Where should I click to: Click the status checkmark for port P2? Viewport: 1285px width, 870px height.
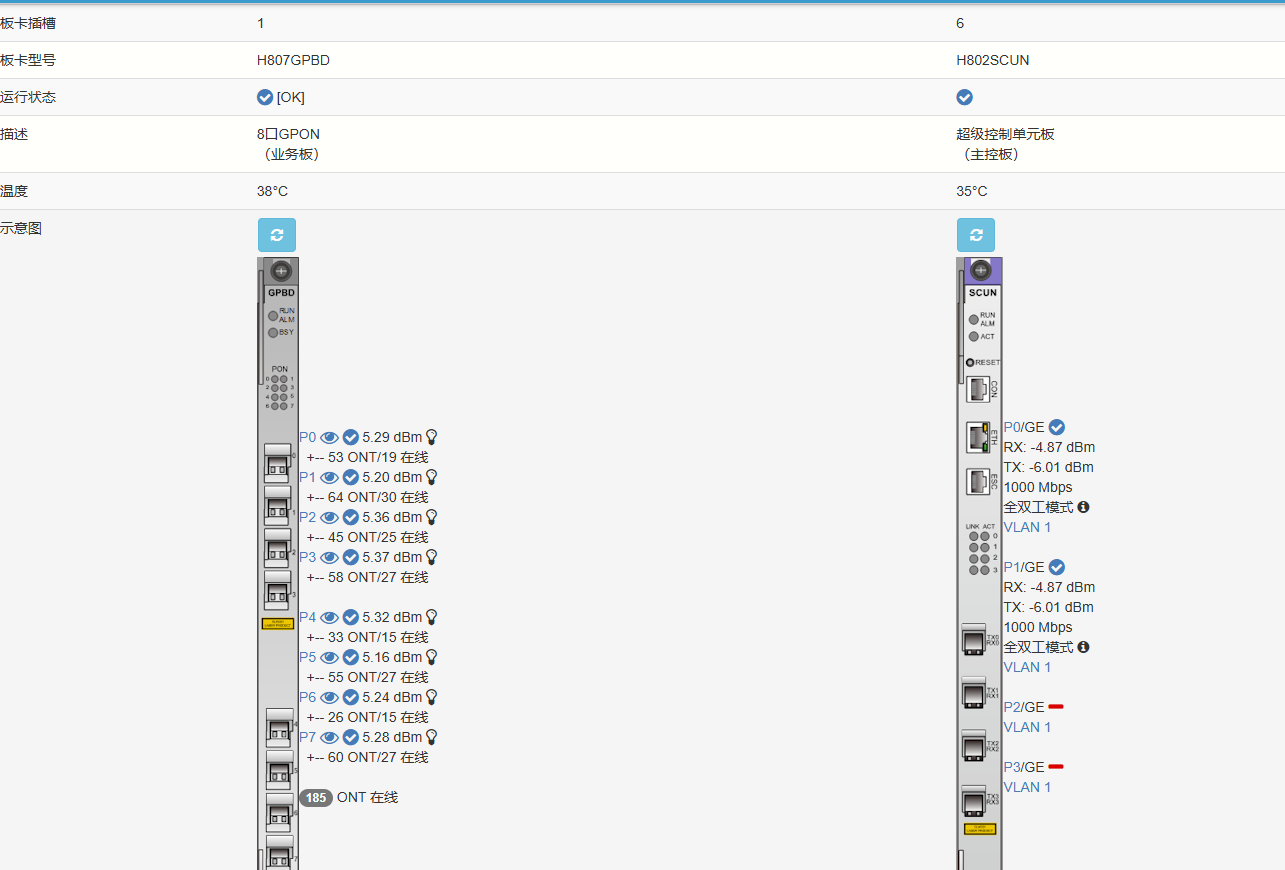point(351,517)
